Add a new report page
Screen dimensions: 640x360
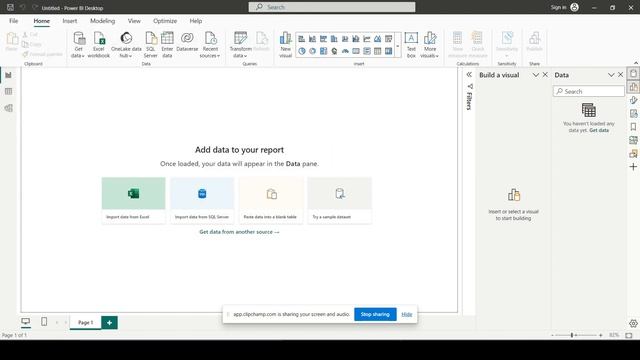coord(109,322)
